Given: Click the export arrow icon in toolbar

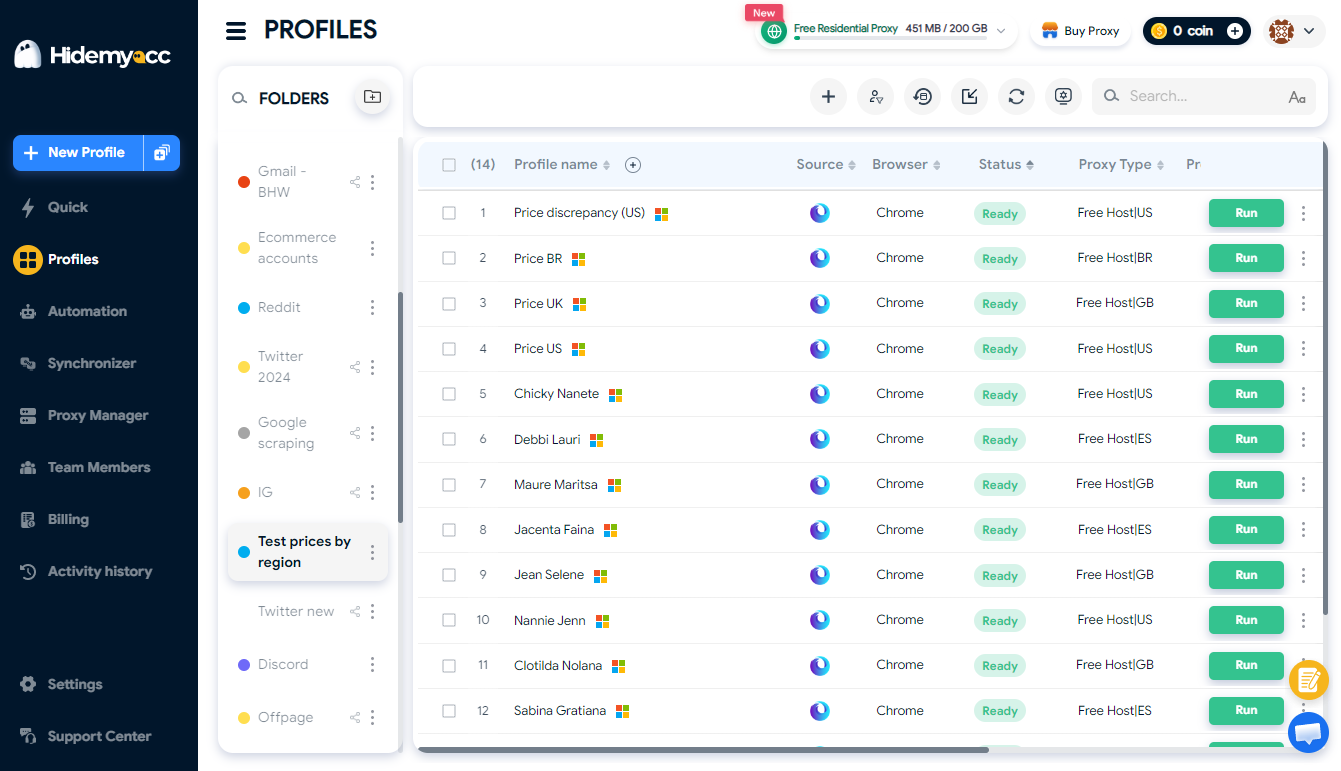Looking at the screenshot, I should pos(969,96).
